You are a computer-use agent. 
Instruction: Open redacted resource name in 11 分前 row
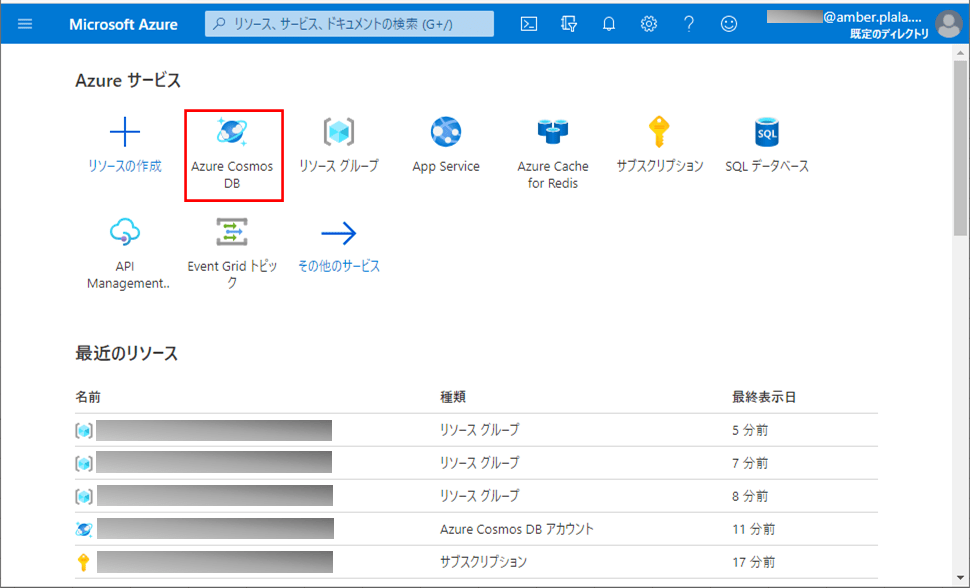[x=215, y=529]
